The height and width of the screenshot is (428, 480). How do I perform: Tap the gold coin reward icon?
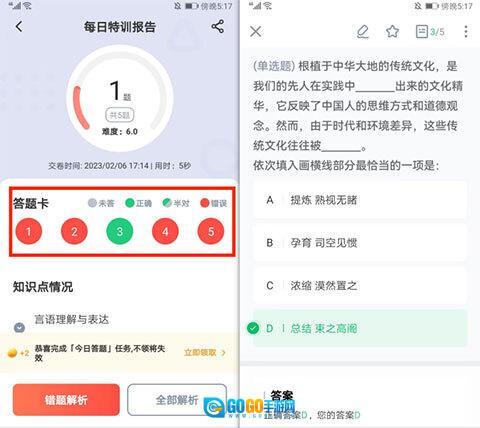coord(12,353)
